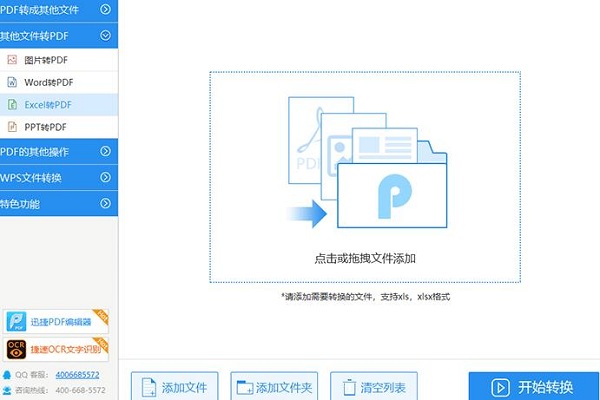Click the 捷速OCR文字识别 eye icon

pos(17,348)
